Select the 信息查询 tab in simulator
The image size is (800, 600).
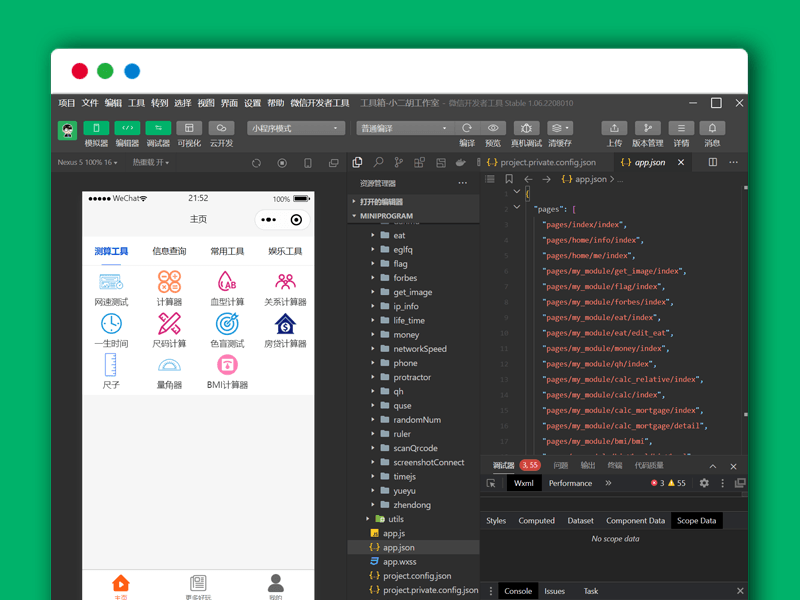[x=169, y=251]
